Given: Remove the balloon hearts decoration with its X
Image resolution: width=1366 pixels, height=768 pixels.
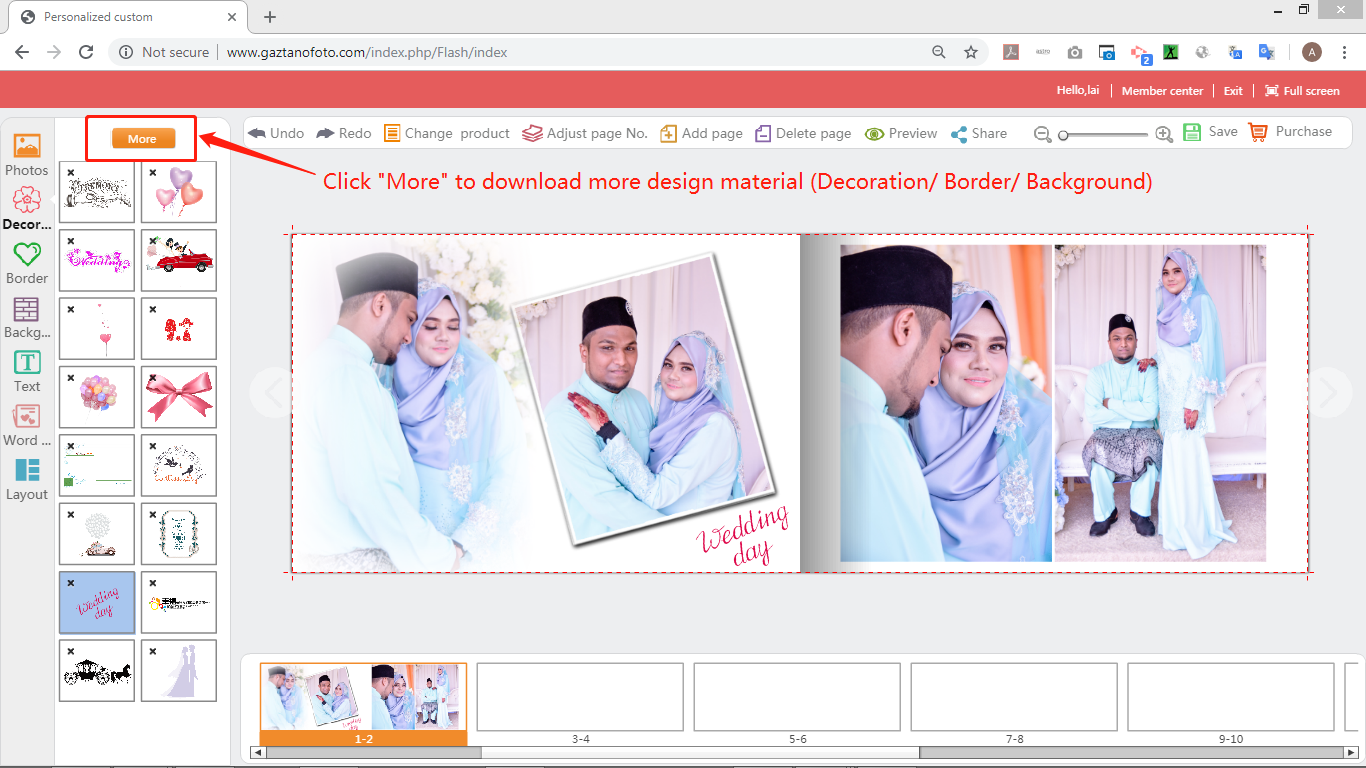Looking at the screenshot, I should [x=153, y=172].
